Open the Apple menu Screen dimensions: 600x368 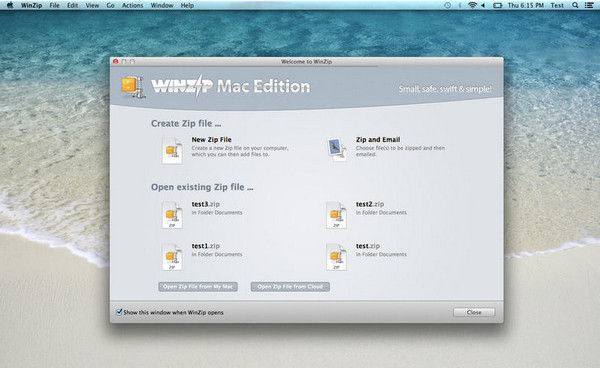10,5
